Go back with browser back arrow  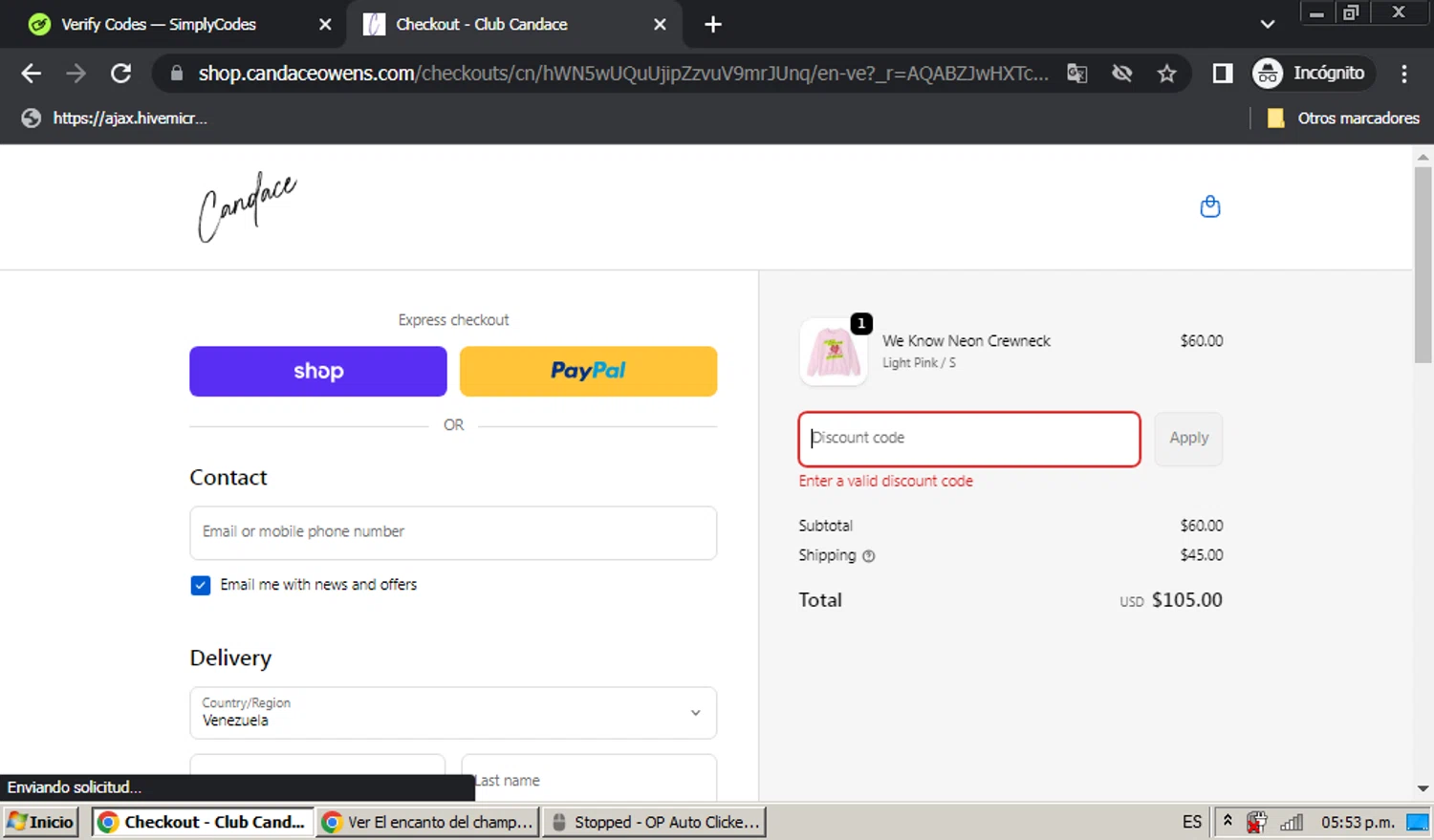(32, 74)
